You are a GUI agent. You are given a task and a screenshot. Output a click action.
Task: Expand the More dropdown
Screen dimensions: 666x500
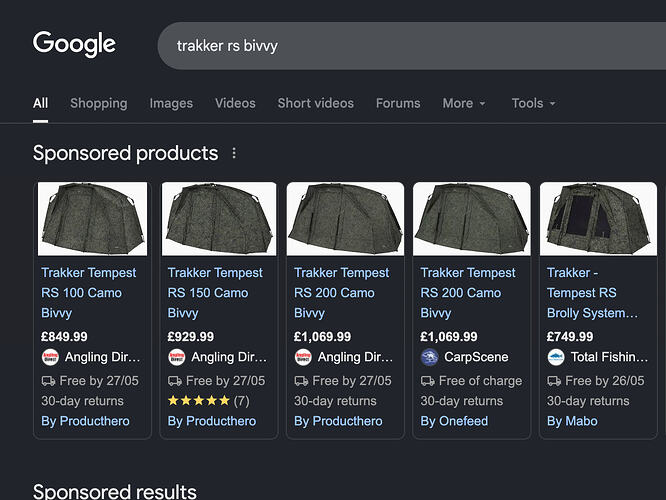tap(464, 103)
